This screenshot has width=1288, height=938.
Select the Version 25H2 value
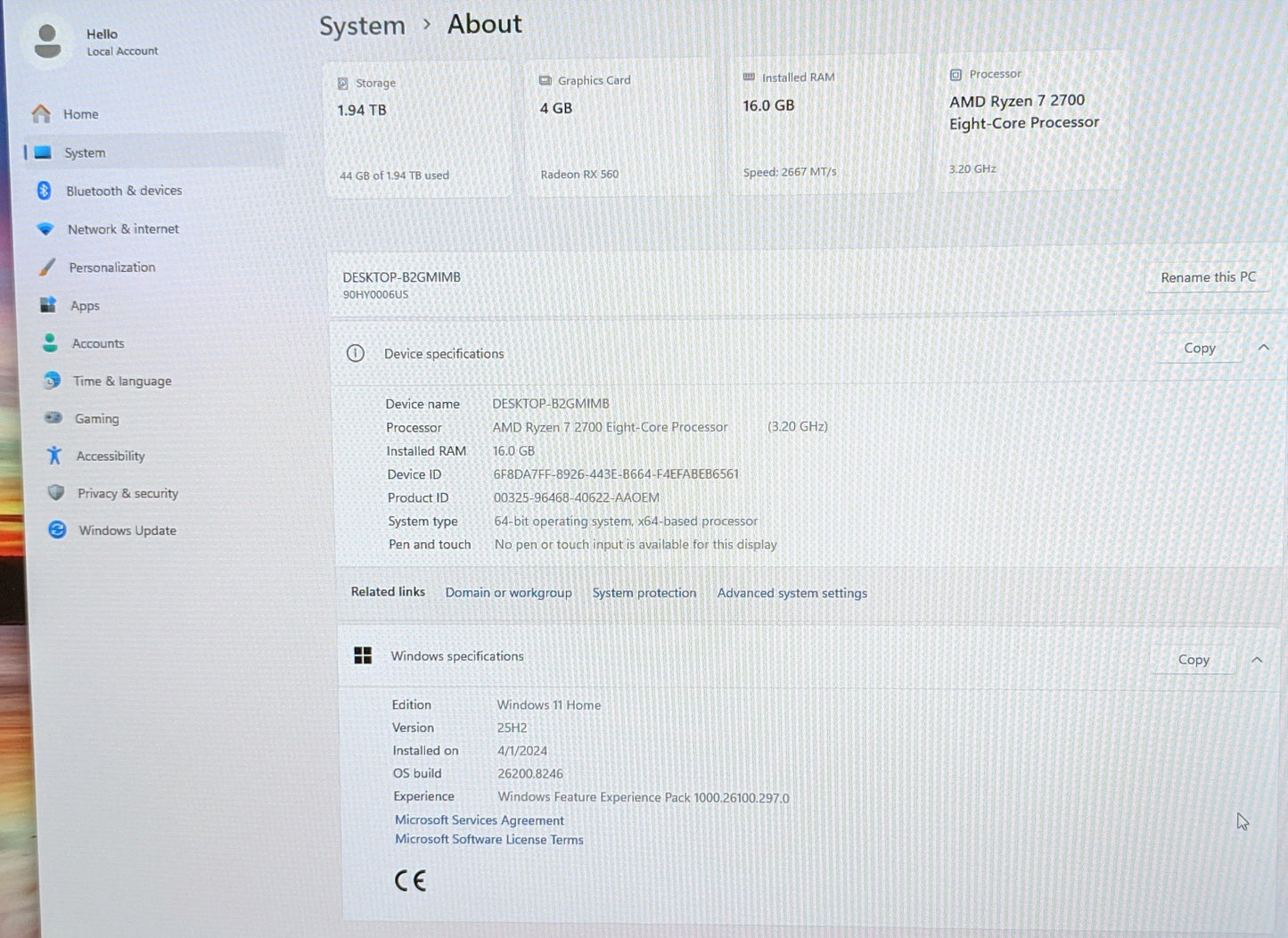point(512,728)
